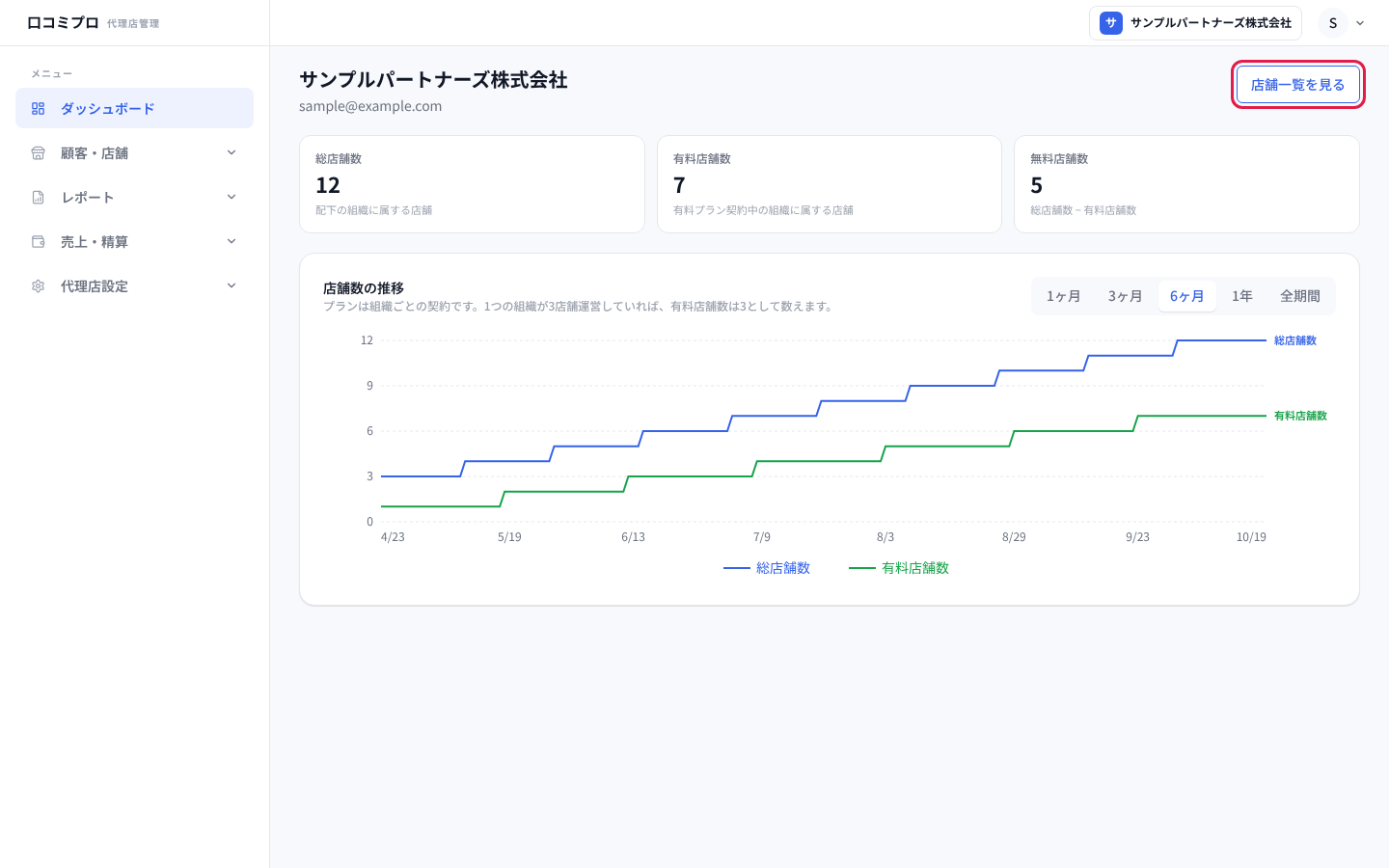Viewport: 1389px width, 868px height.
Task: Click the wallet icon beside 売上・精算
Action: [39, 242]
